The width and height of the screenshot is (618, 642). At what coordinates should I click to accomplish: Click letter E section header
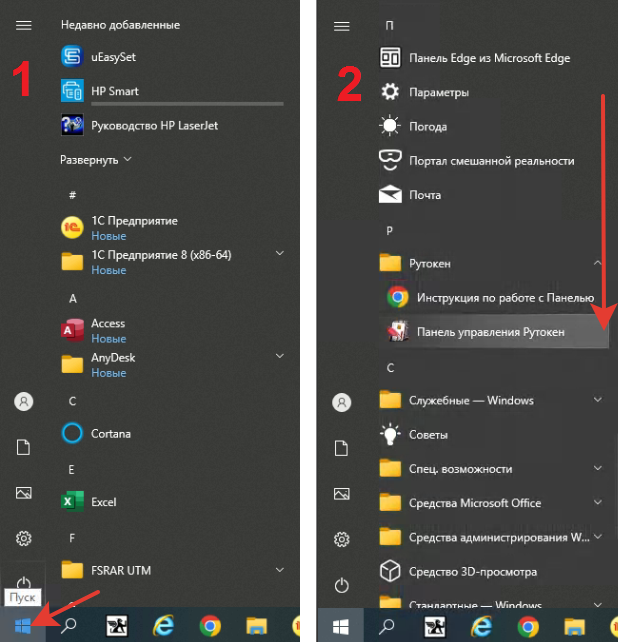pos(72,470)
